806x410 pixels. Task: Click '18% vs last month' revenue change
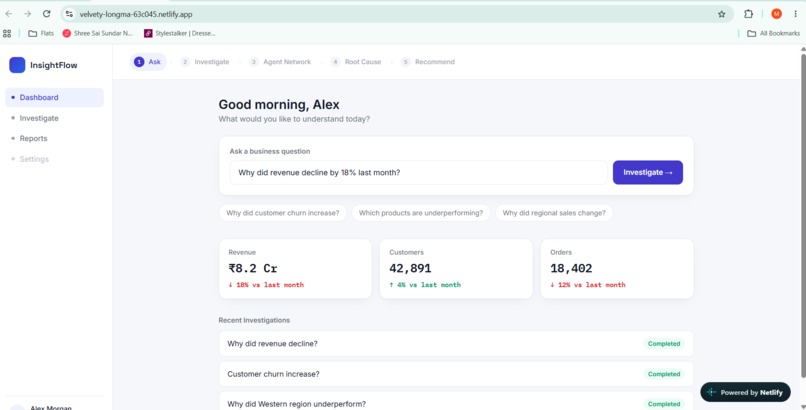coord(266,285)
